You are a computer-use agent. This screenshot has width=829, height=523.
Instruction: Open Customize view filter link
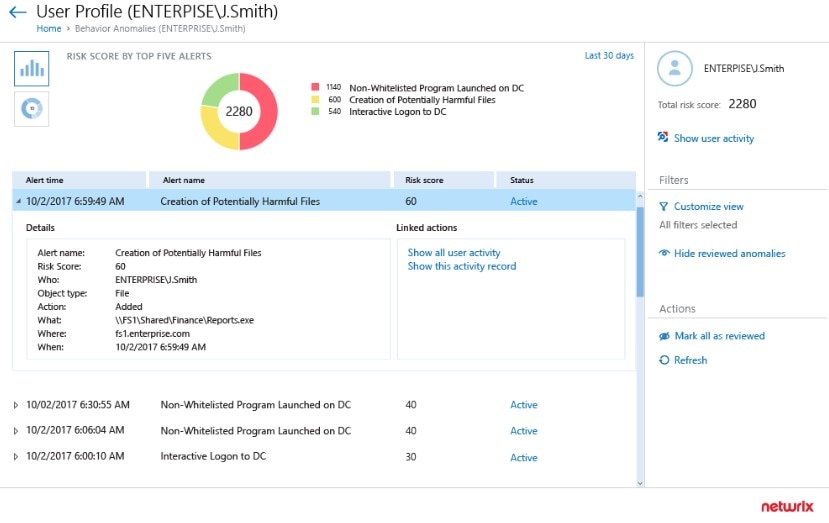point(708,206)
